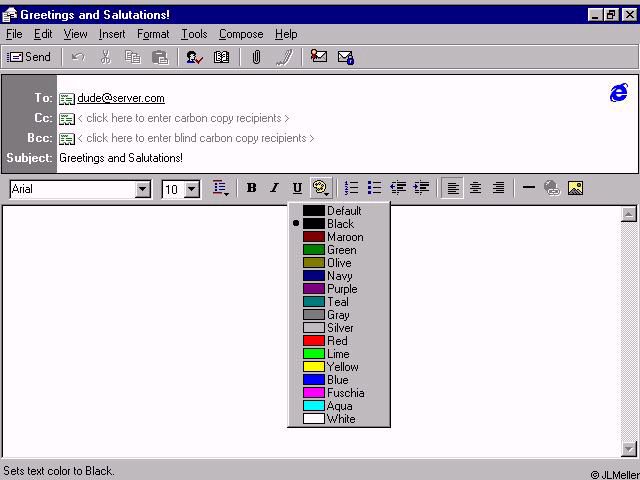Click the Bcc blind carbon copy field

pos(196,138)
